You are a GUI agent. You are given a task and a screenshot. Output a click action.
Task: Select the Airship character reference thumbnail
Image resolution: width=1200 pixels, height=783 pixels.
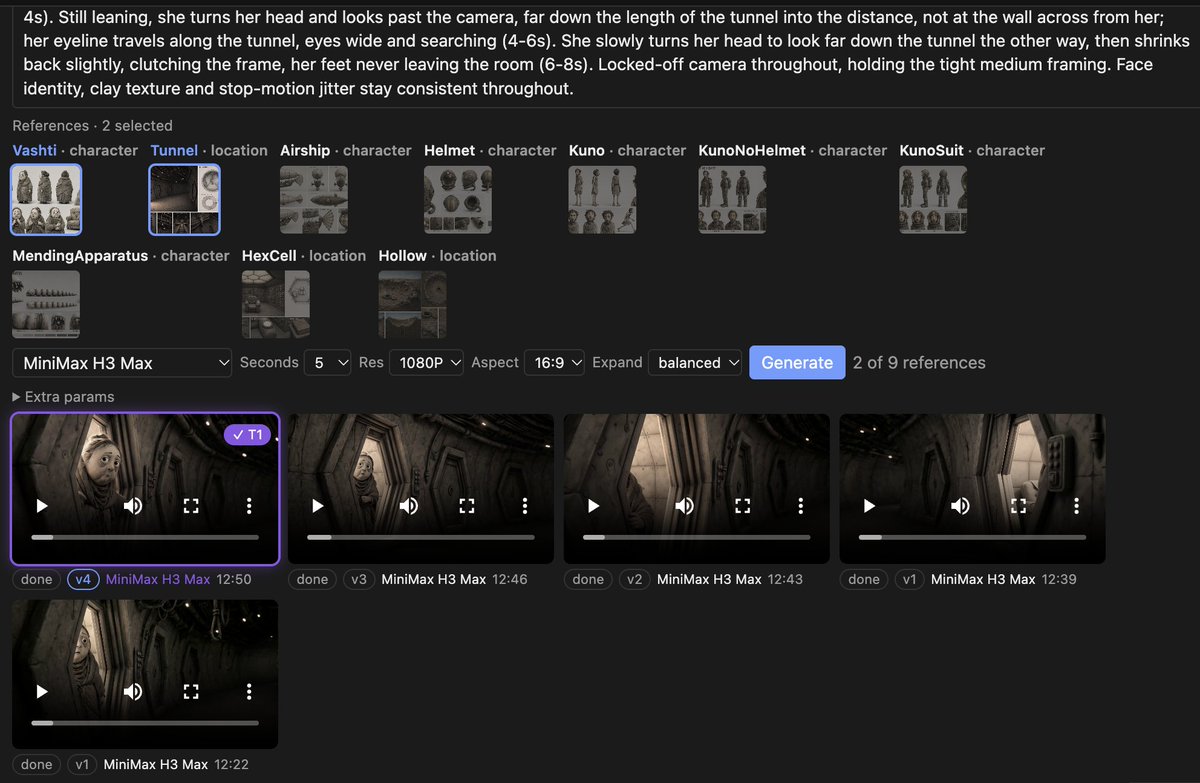pos(314,199)
